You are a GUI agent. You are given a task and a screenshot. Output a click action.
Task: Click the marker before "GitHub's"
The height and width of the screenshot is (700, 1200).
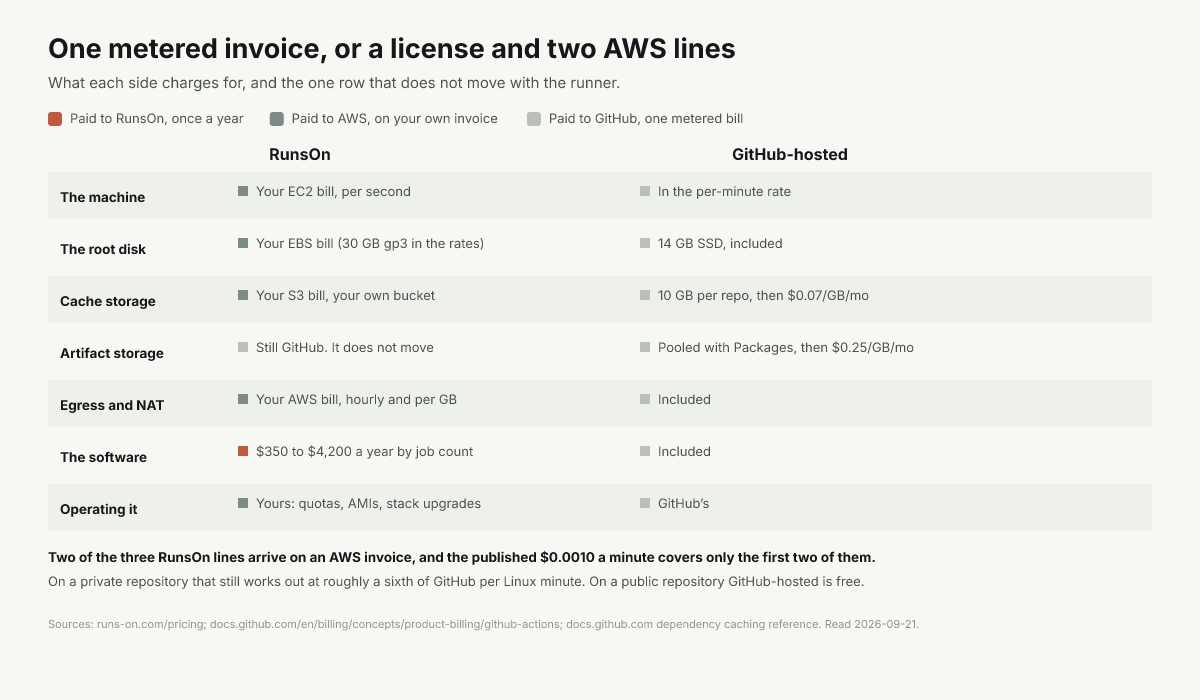[x=645, y=503]
